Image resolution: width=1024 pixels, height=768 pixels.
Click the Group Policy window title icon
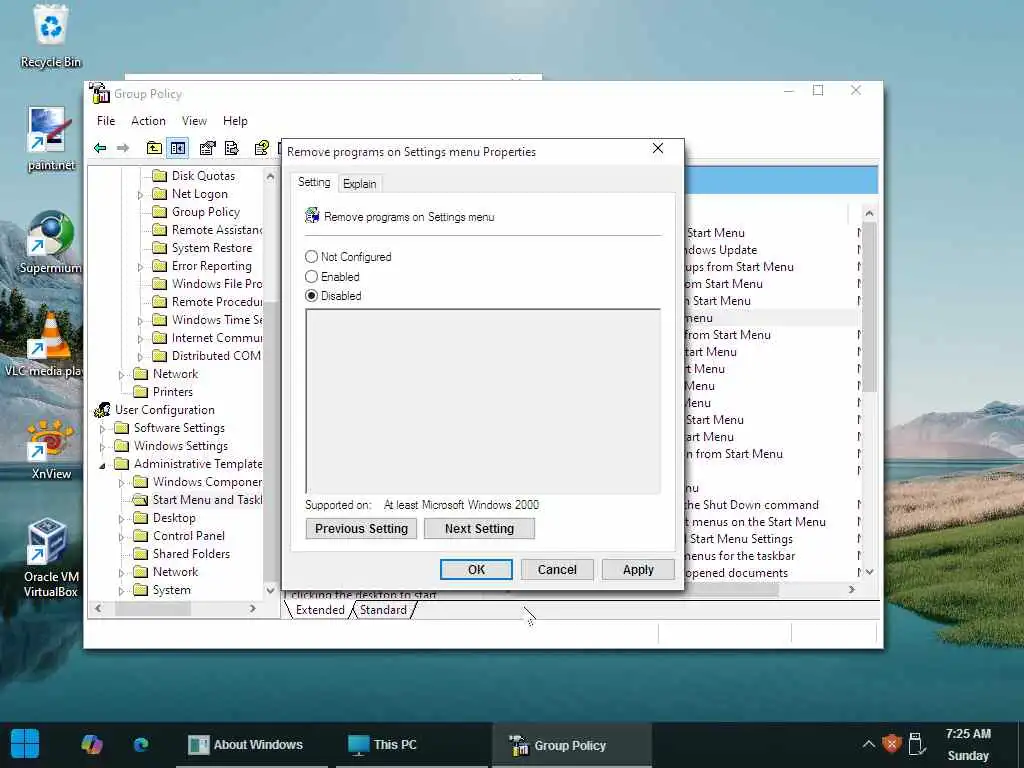[99, 93]
